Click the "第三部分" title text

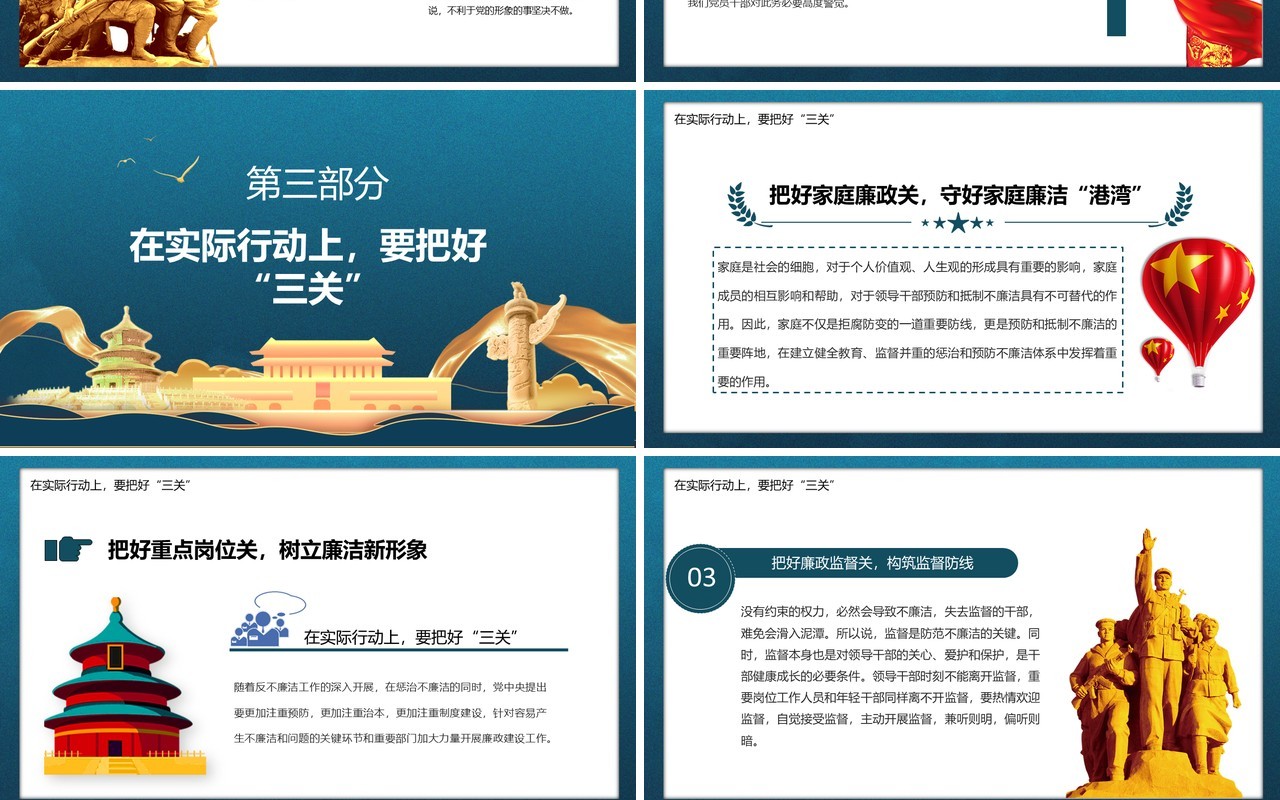click(318, 183)
